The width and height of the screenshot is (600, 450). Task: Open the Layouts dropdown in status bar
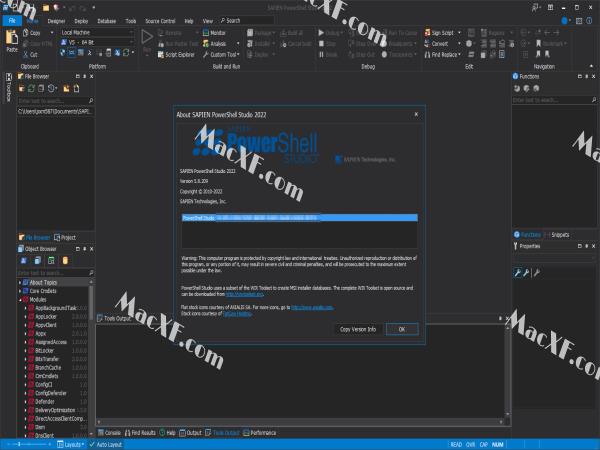click(71, 444)
